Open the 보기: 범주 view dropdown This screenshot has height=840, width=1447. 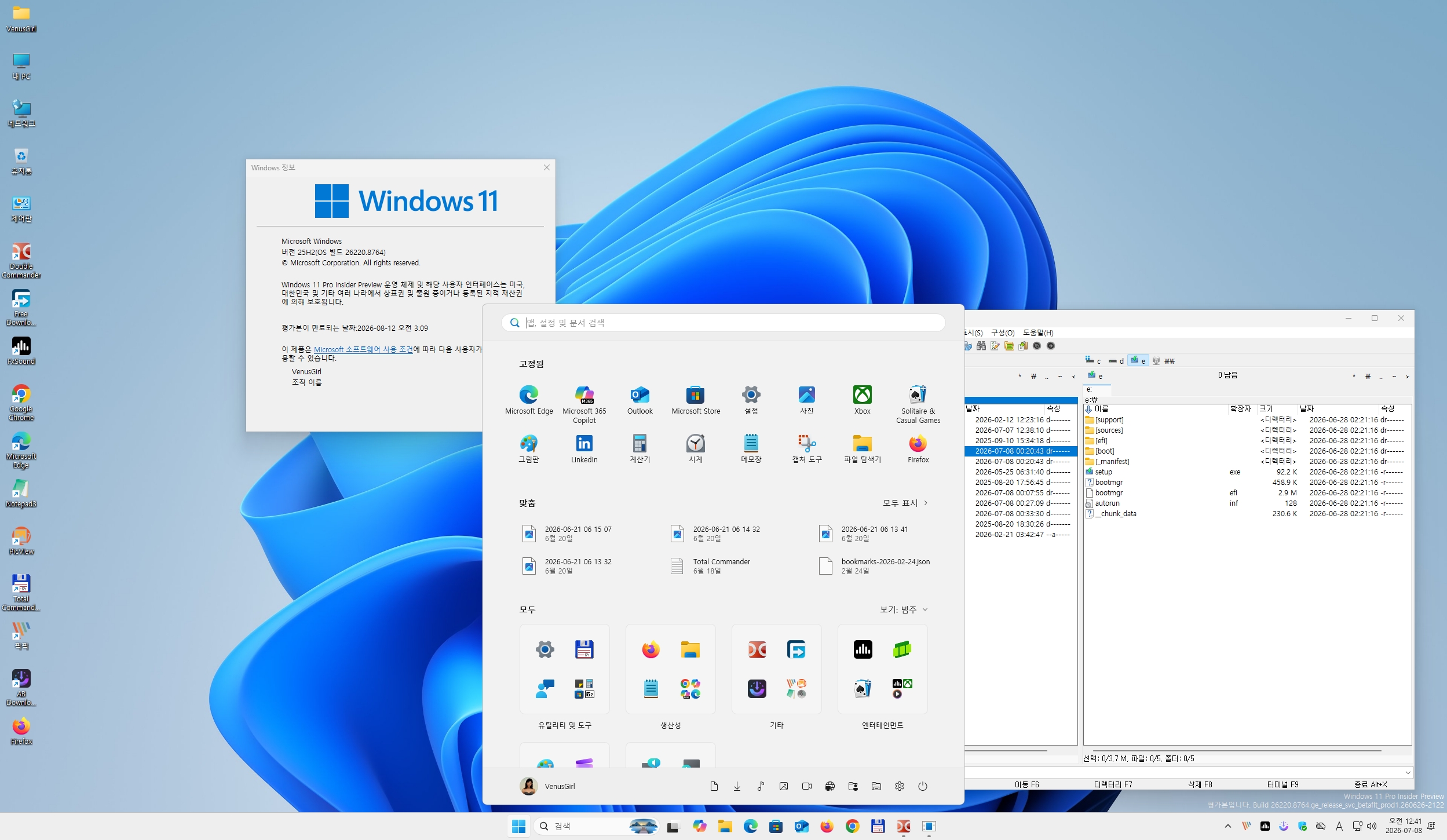click(904, 609)
